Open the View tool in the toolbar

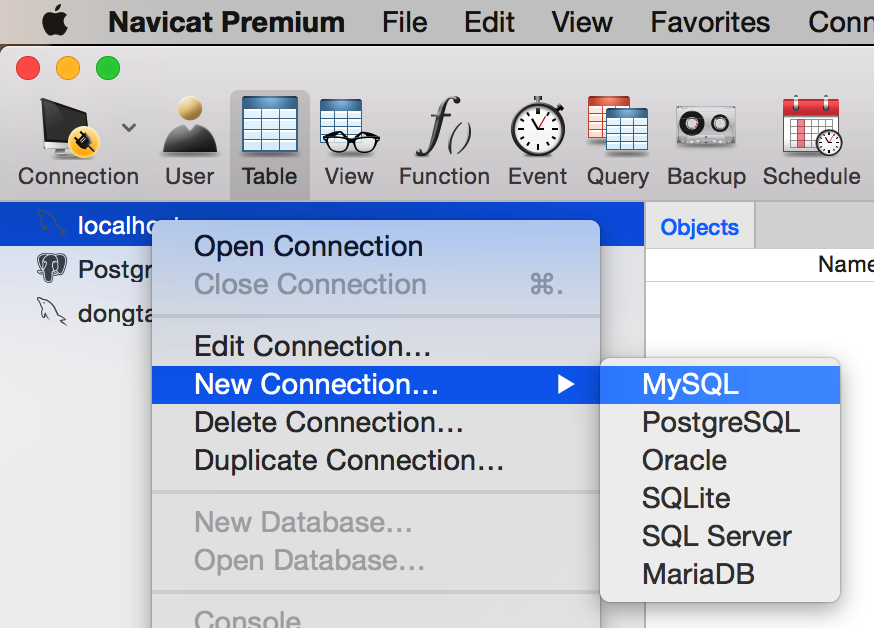(347, 130)
